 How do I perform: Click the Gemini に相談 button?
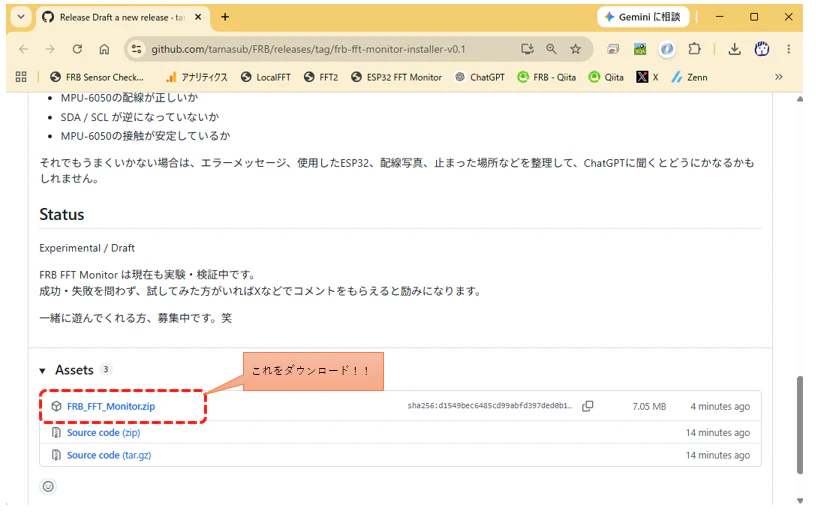643,17
